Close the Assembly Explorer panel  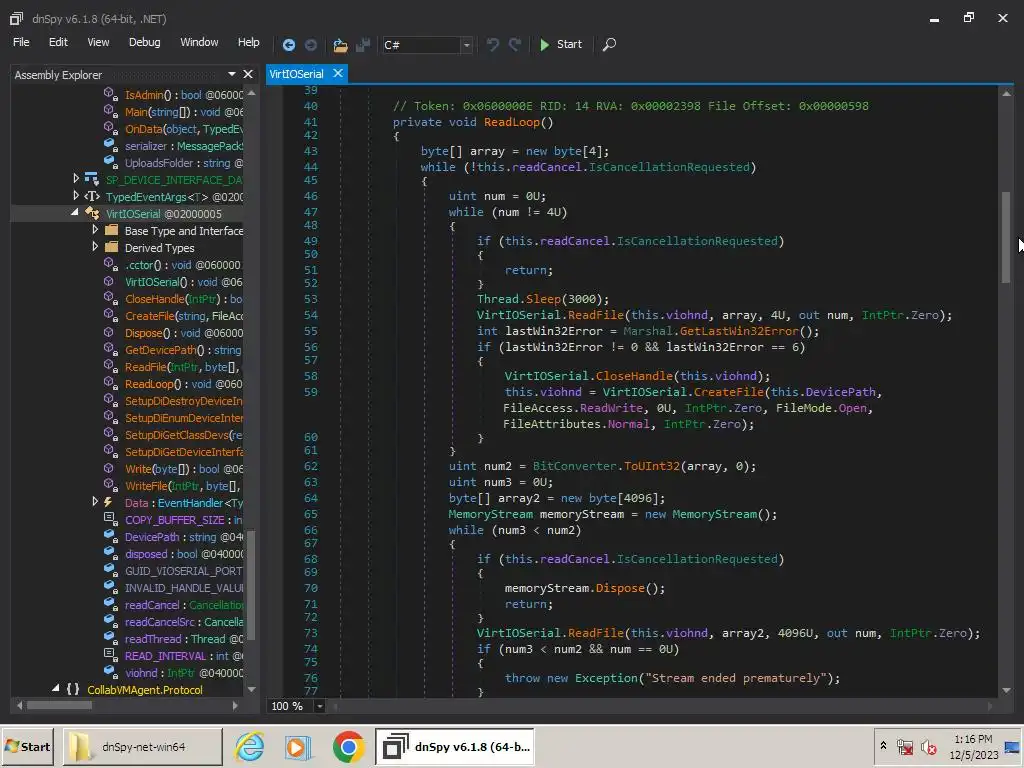(248, 74)
